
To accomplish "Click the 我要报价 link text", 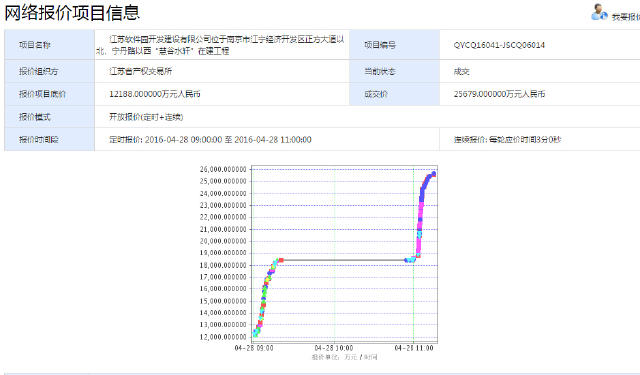I will coord(625,17).
